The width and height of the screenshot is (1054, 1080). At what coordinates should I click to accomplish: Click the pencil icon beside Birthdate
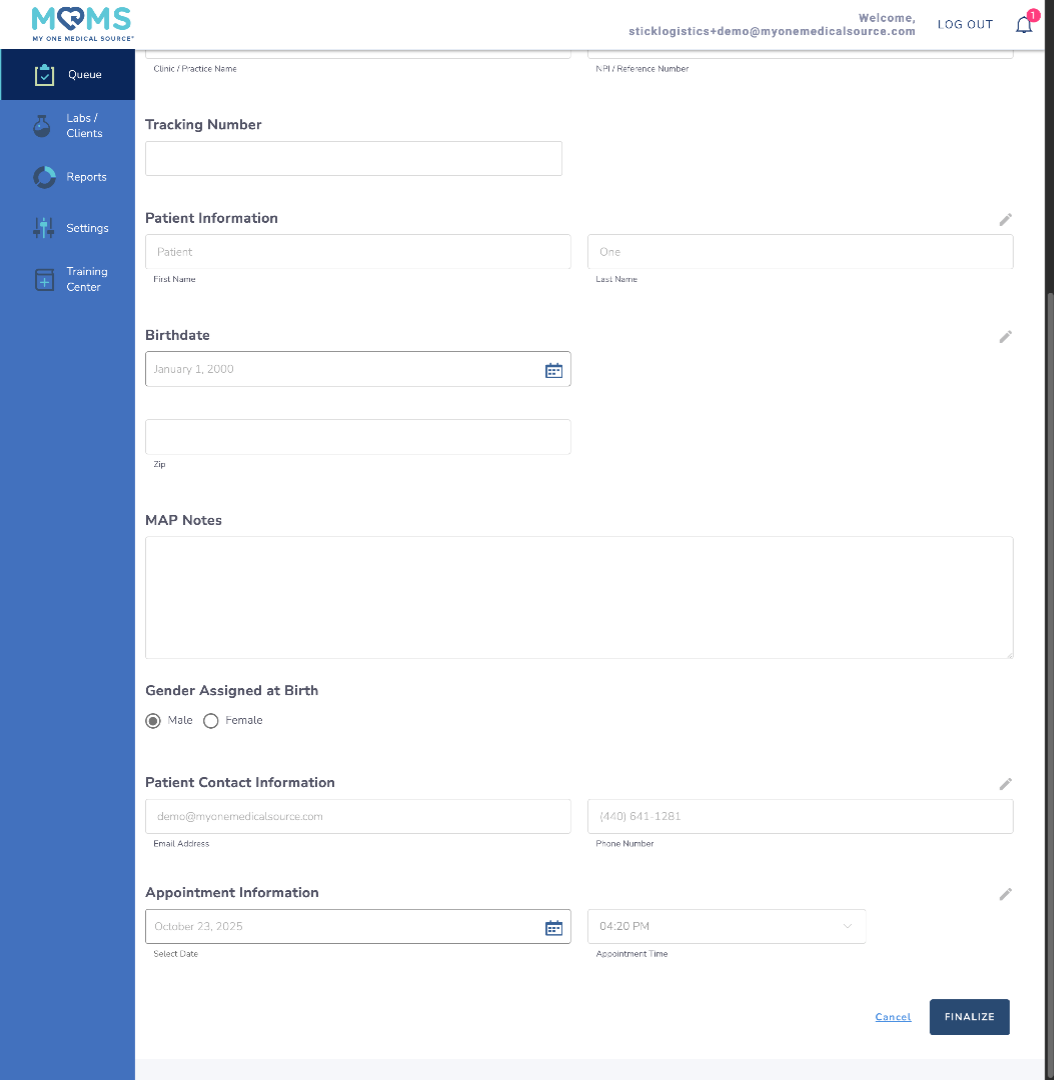point(1006,336)
